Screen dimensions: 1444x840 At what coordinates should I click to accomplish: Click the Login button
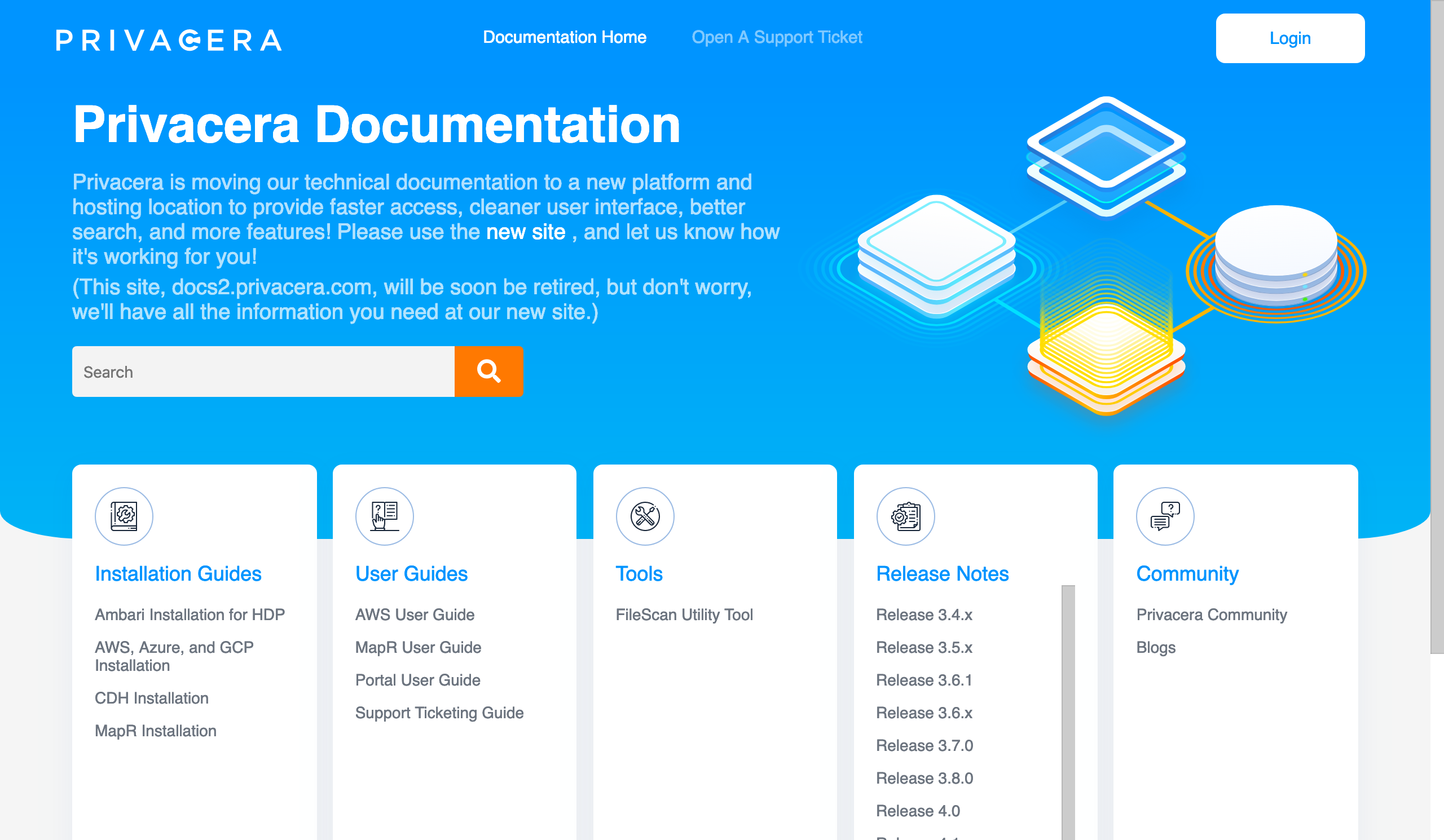click(1290, 38)
